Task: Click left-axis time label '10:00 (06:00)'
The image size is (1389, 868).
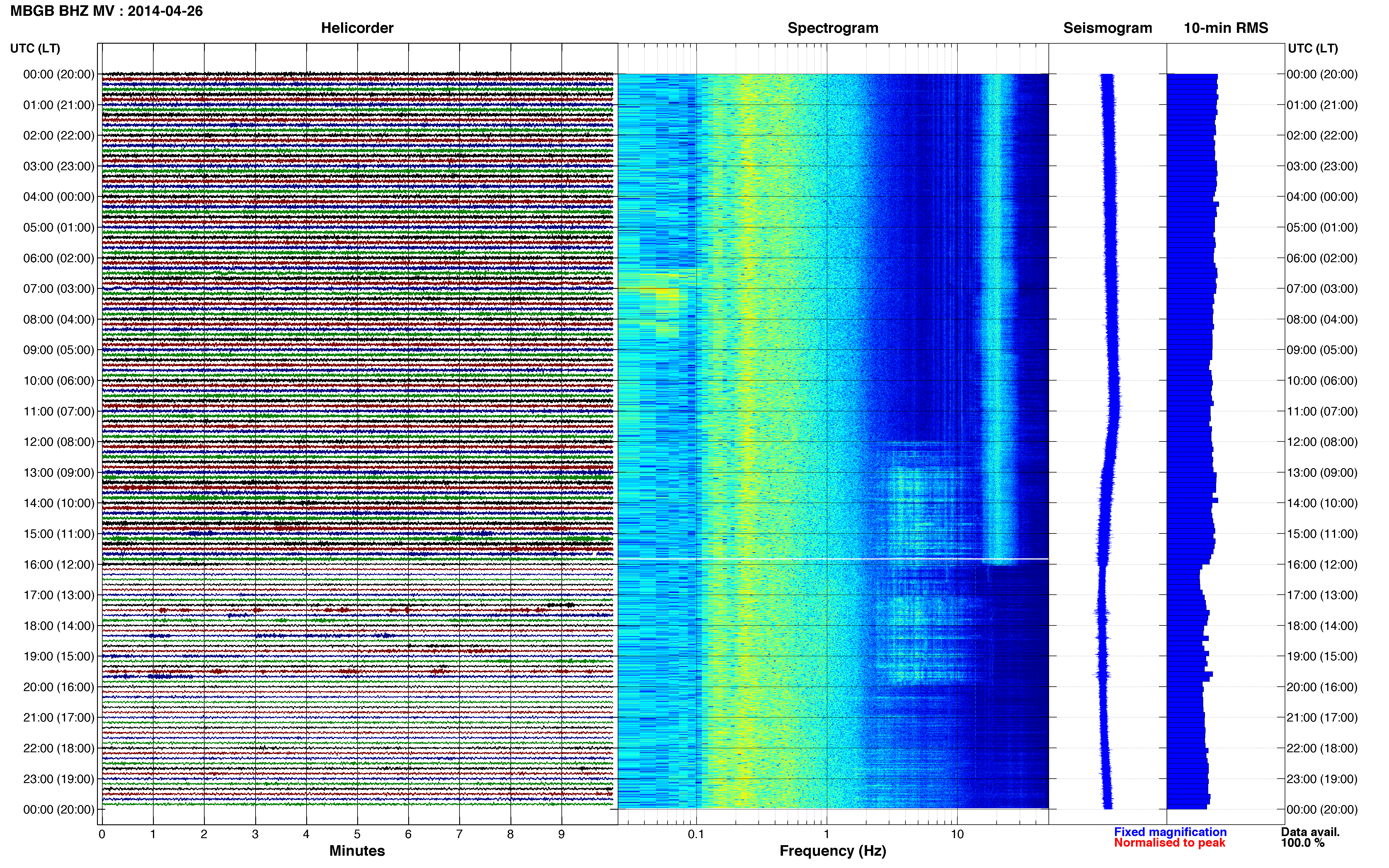Action: 59,381
